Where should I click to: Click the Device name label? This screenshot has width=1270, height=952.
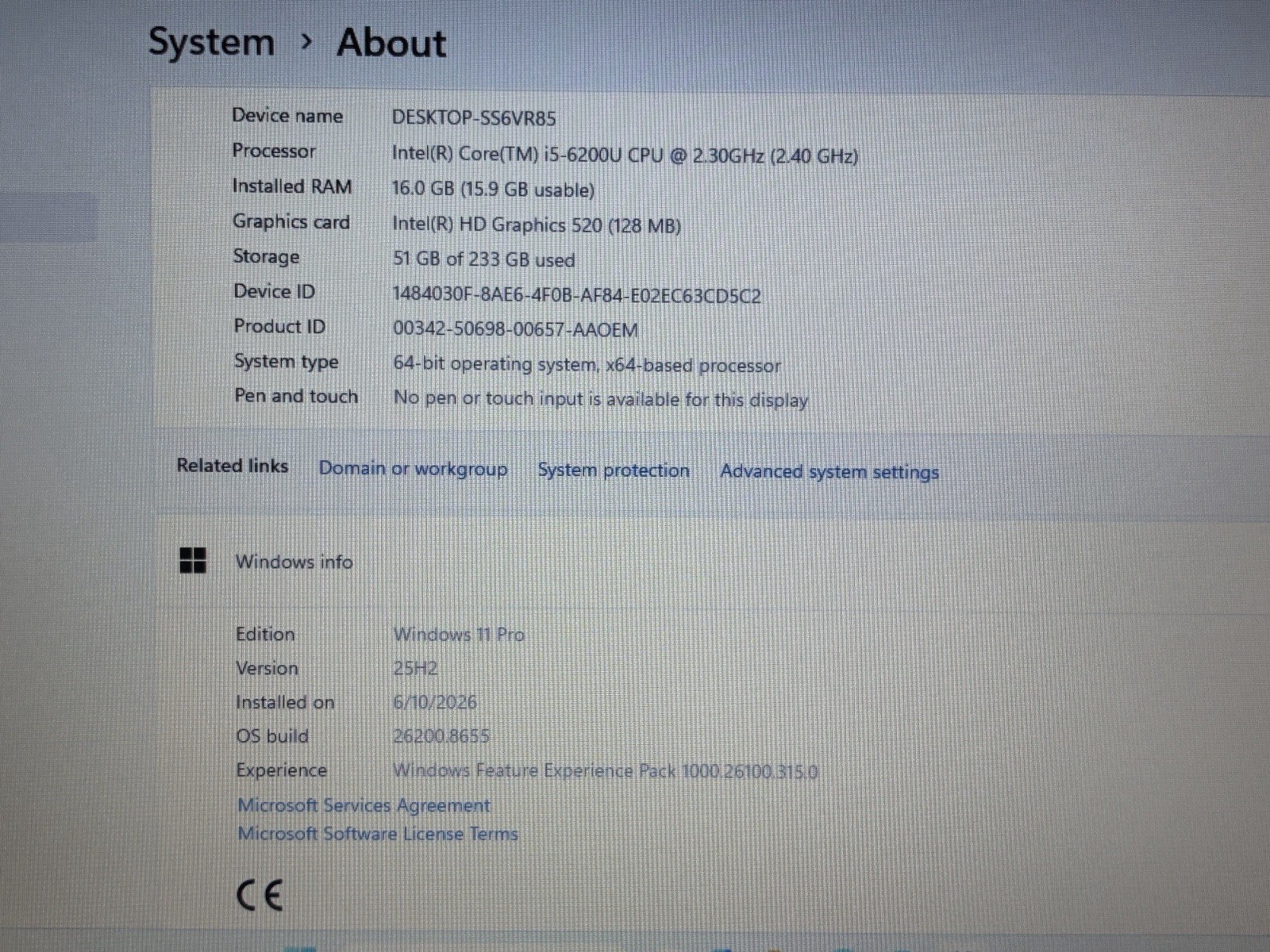click(x=287, y=116)
